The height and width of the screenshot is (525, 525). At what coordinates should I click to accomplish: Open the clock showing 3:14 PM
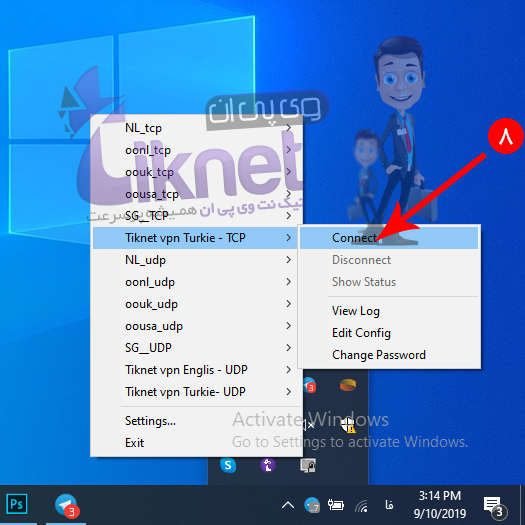[x=440, y=505]
